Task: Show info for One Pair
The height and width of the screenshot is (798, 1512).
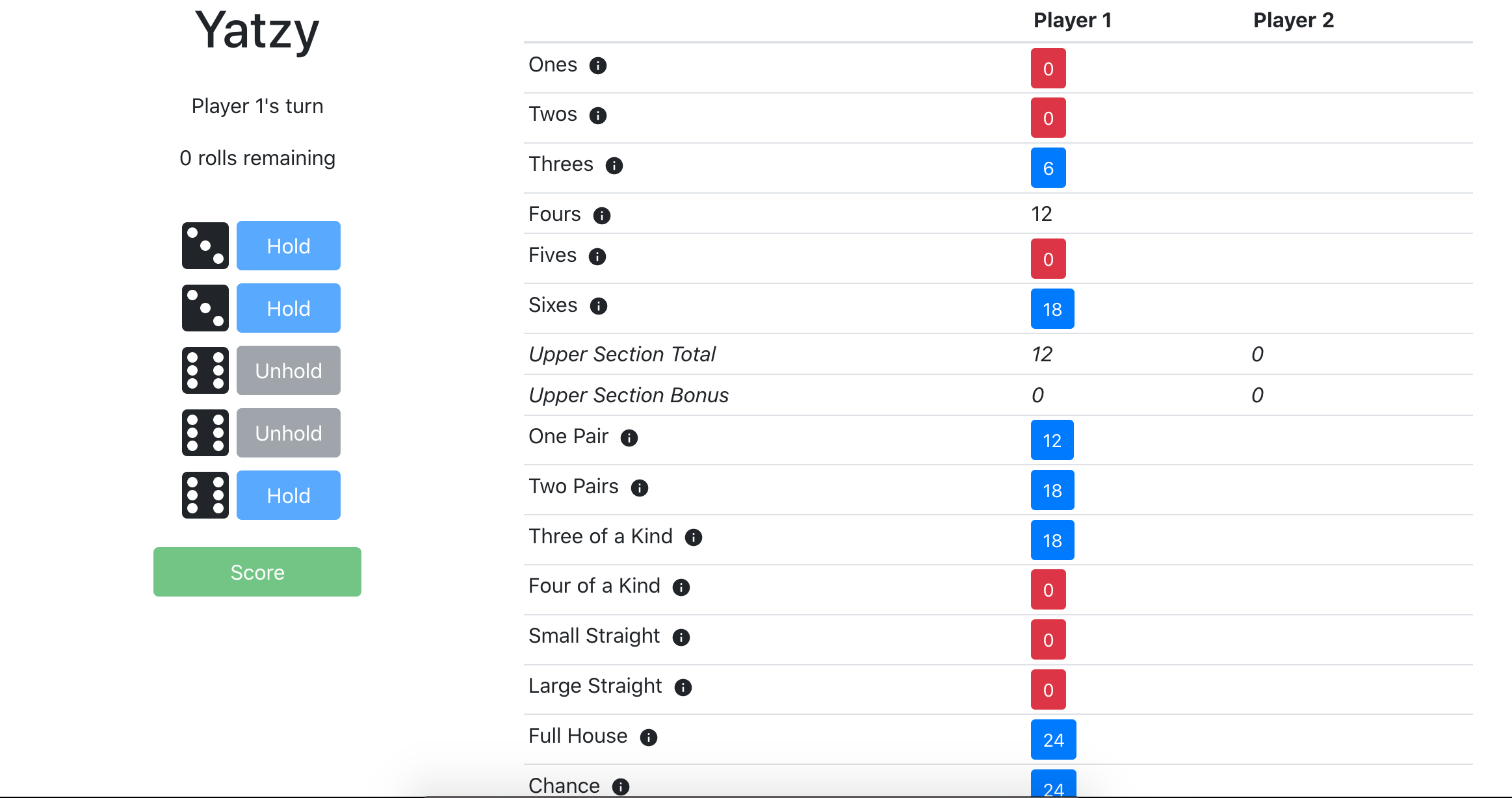Action: (x=629, y=438)
